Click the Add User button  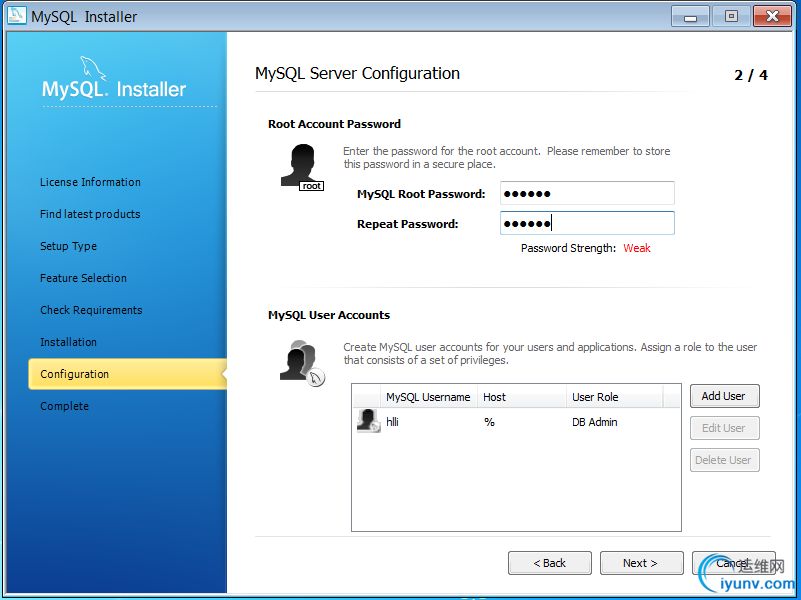click(724, 396)
